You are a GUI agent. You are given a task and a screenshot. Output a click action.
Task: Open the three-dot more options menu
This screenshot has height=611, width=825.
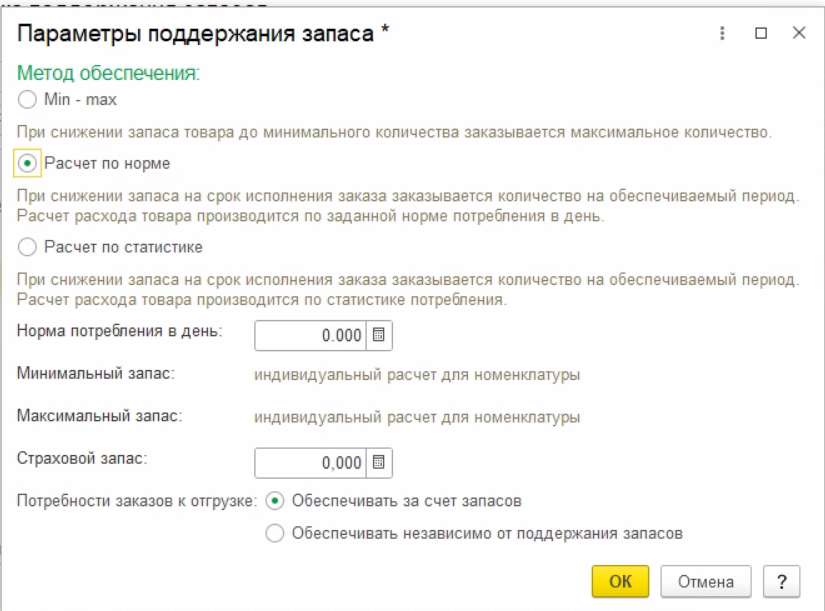722,33
